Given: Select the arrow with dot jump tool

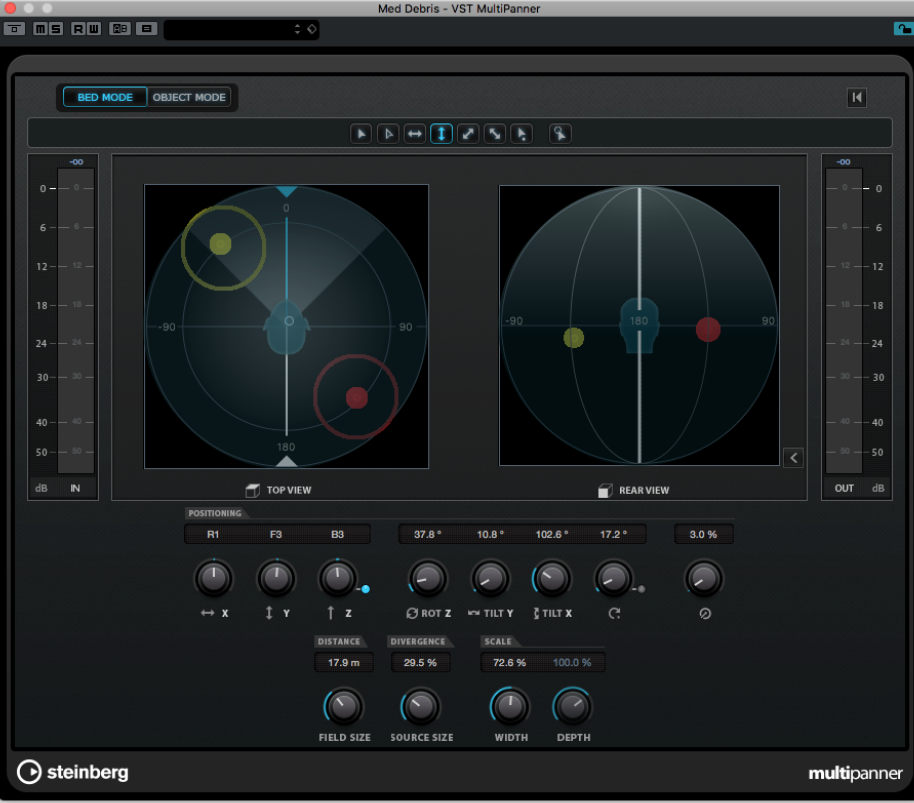Looking at the screenshot, I should (522, 134).
